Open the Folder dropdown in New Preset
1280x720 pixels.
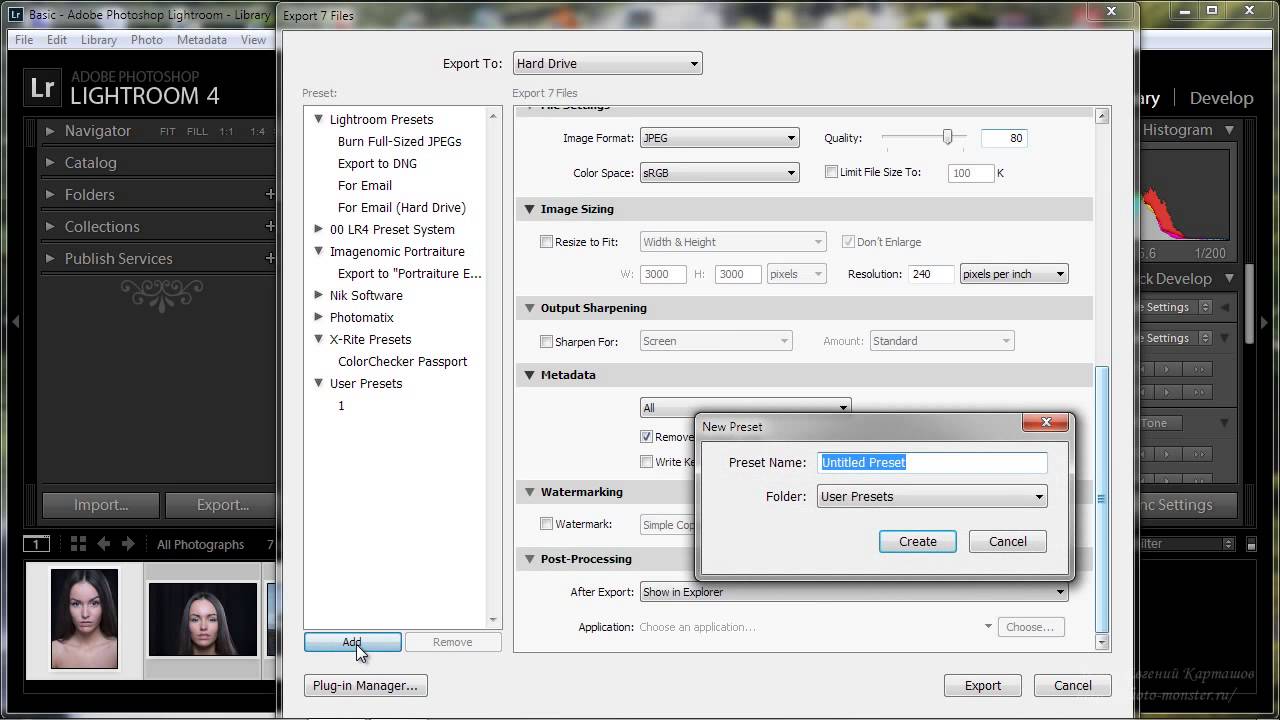(932, 497)
